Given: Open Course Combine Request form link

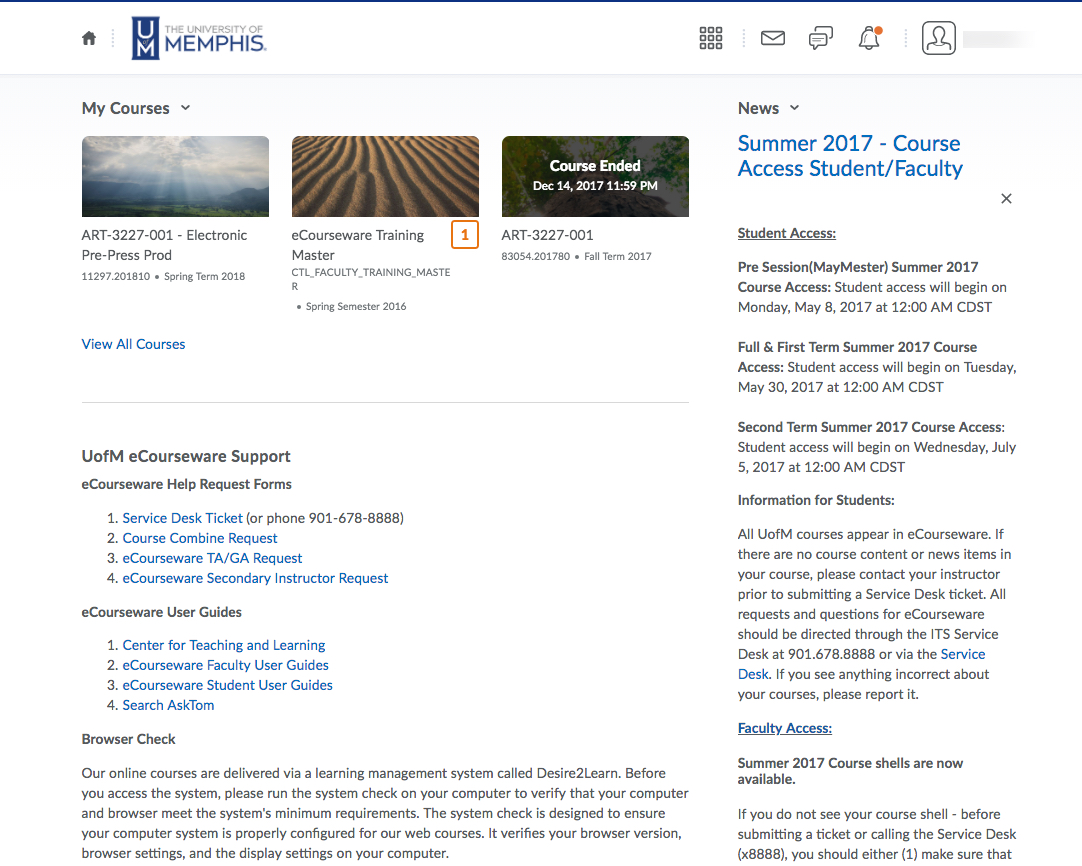Looking at the screenshot, I should tap(200, 538).
